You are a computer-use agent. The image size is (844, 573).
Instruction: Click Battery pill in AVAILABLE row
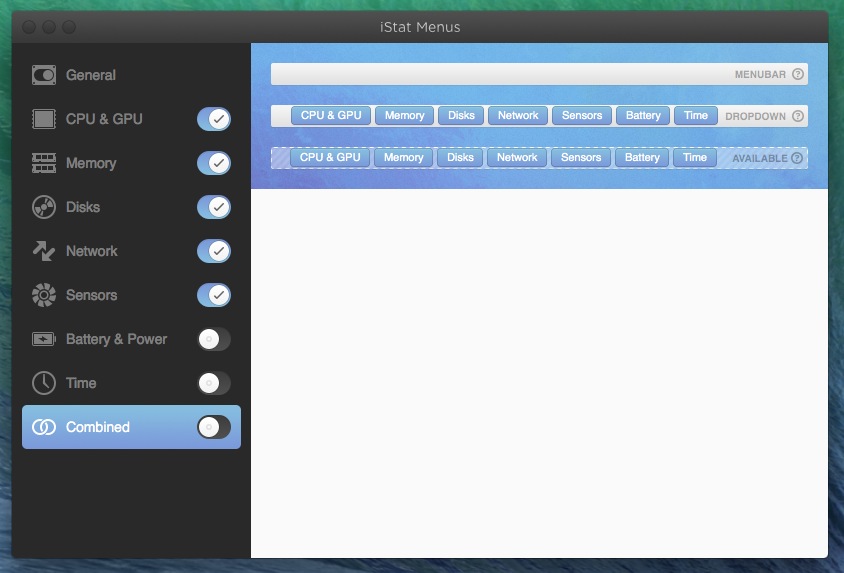point(642,158)
